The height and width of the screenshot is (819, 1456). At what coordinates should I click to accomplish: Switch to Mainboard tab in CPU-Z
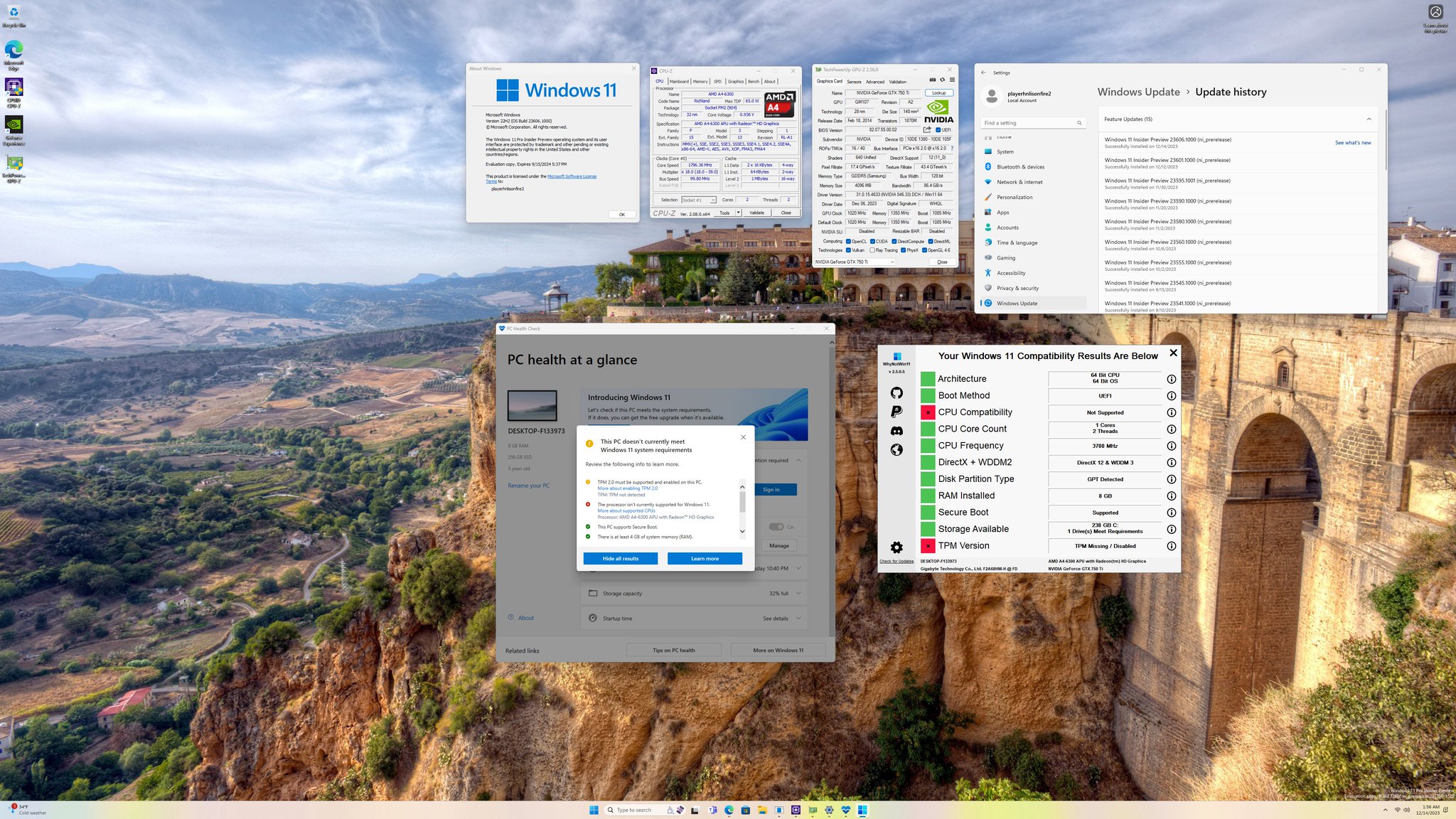point(679,81)
